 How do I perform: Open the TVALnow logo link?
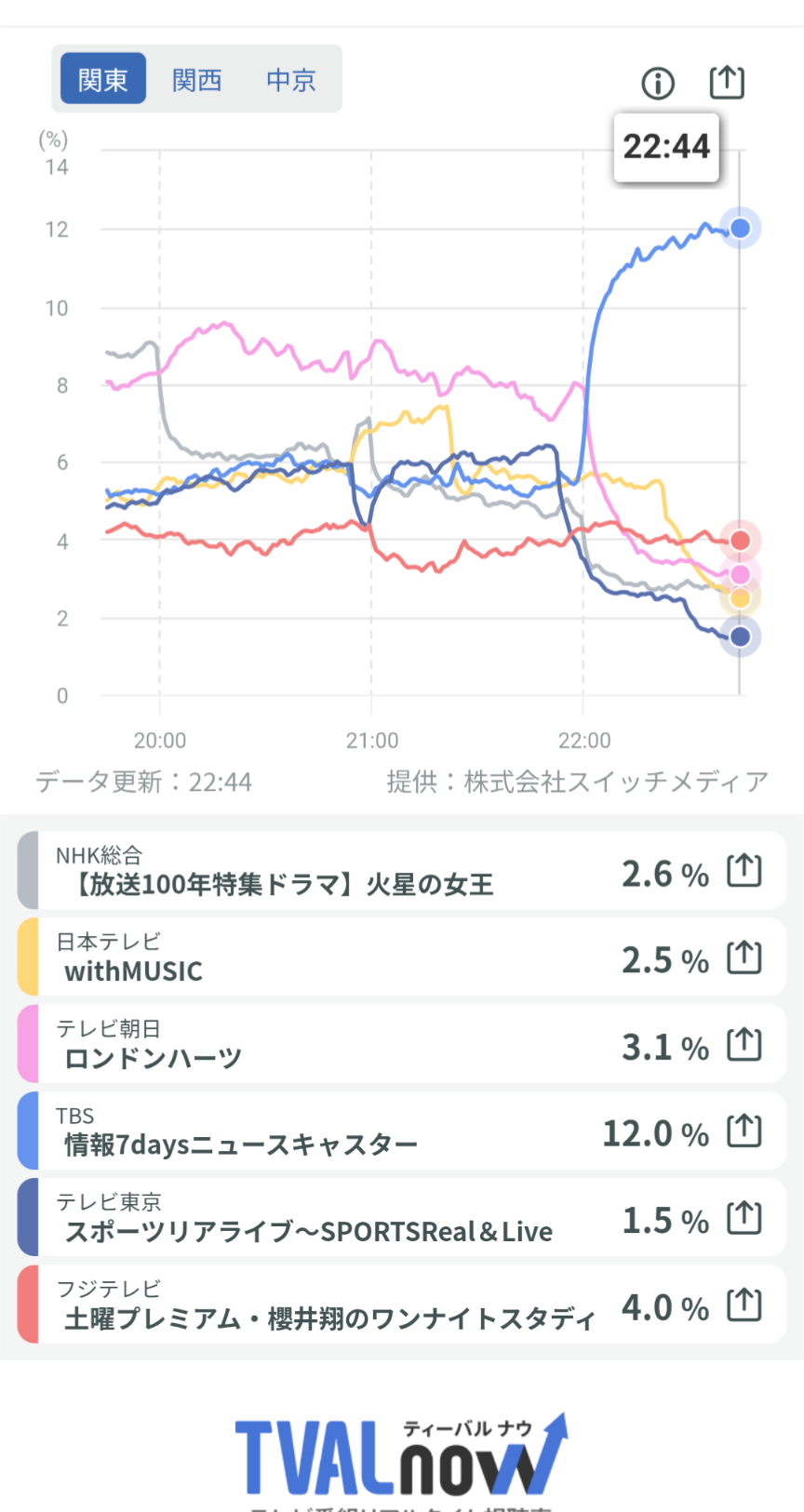(x=400, y=1456)
